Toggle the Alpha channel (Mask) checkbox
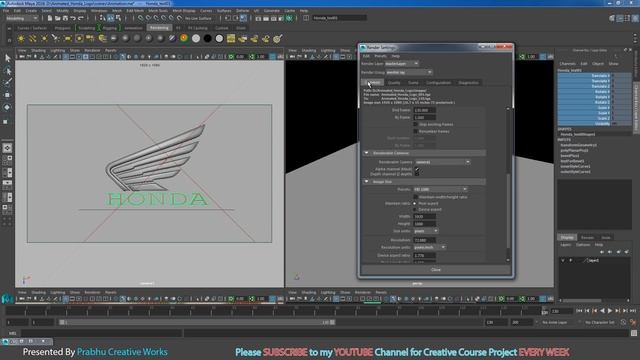 tap(417, 169)
